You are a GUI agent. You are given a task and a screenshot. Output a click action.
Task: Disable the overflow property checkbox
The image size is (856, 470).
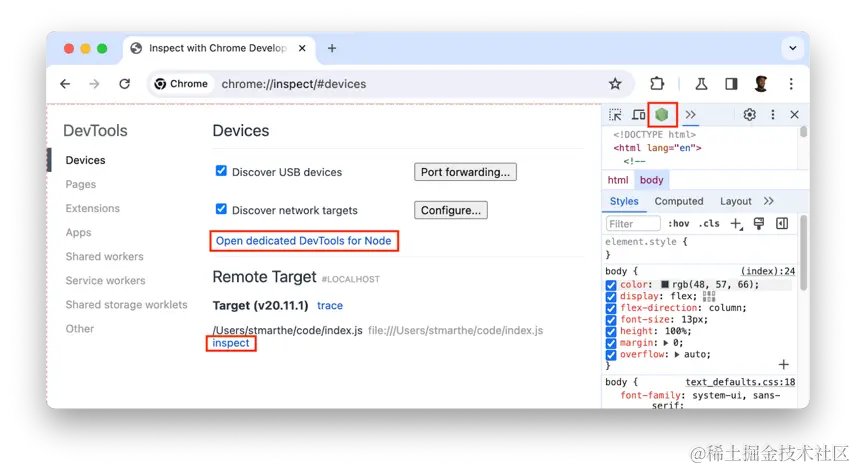click(611, 355)
